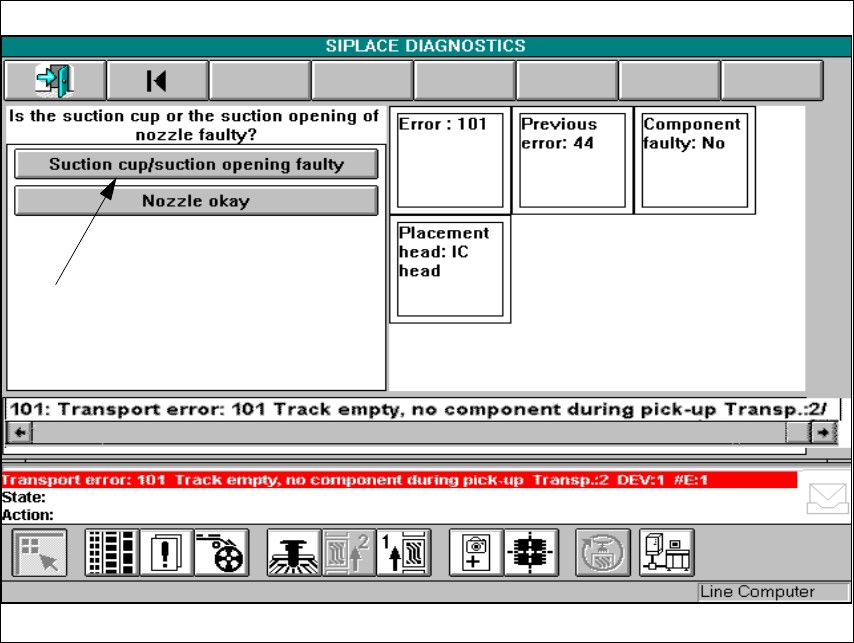Go back to first diagnostic step
854x643 pixels.
tap(157, 81)
